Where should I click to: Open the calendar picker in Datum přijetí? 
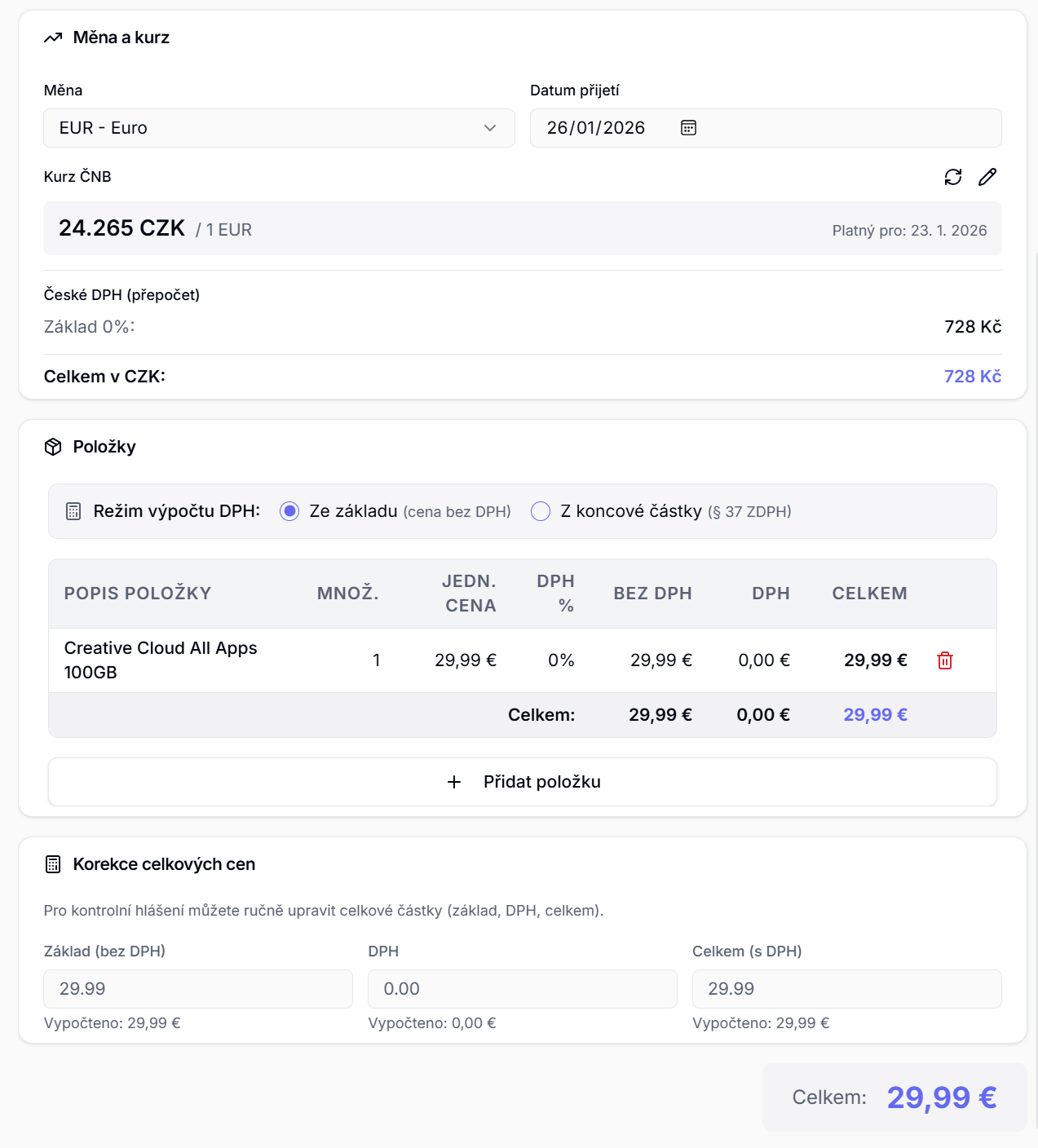(x=688, y=128)
